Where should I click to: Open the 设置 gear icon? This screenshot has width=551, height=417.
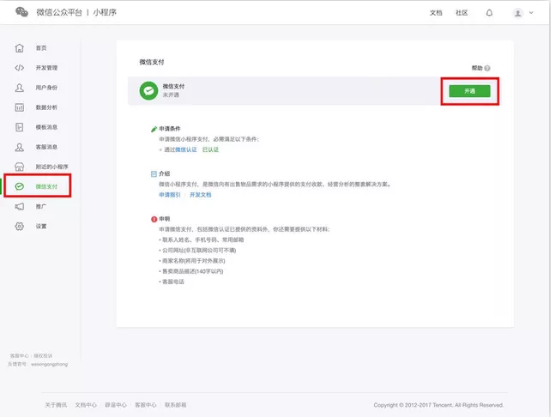tap(19, 226)
